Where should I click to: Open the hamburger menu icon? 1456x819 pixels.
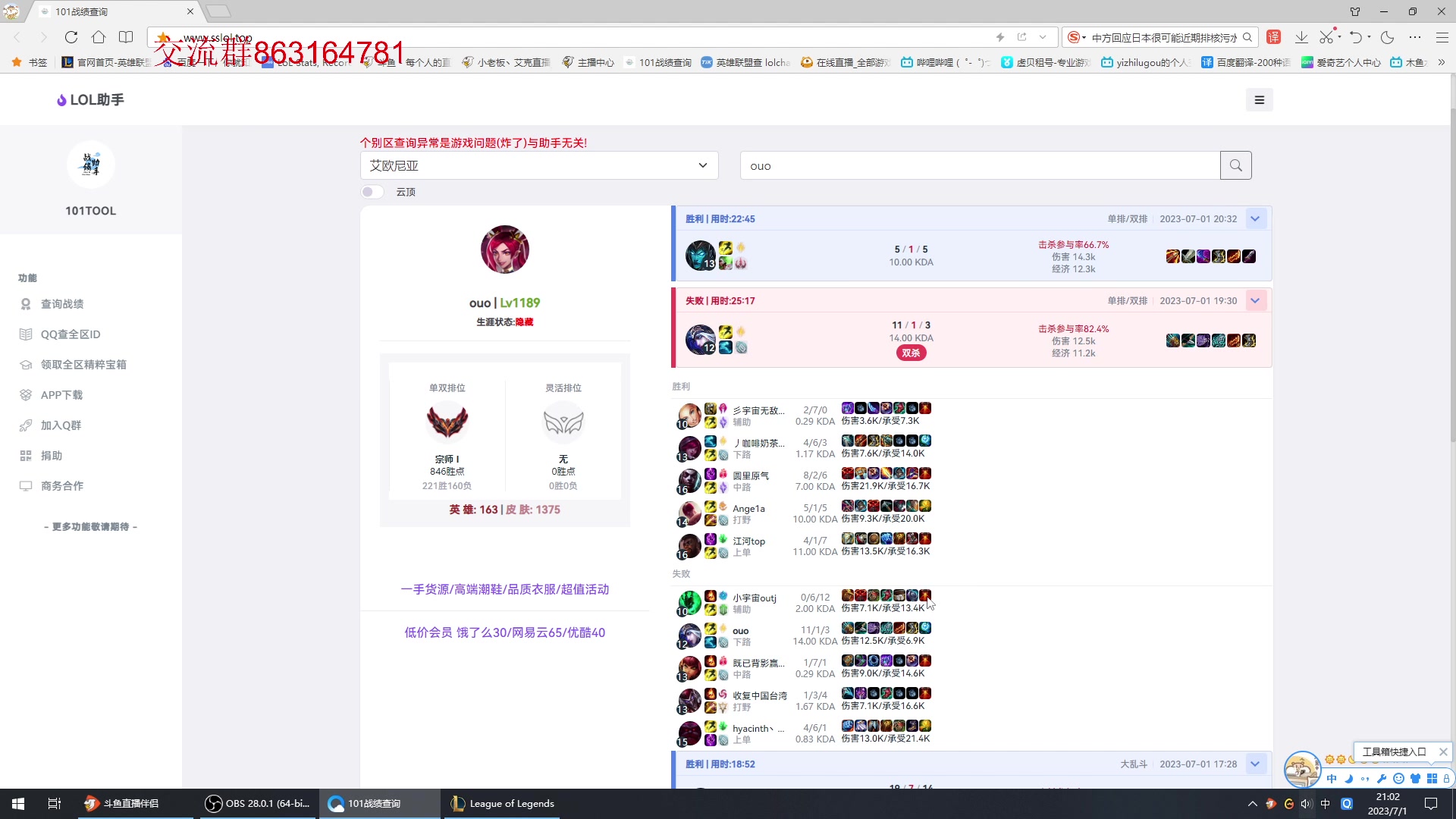(x=1259, y=100)
